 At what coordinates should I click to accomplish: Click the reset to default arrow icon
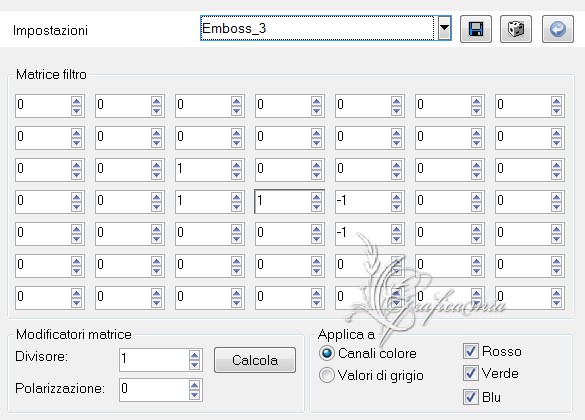pyautogui.click(x=558, y=29)
